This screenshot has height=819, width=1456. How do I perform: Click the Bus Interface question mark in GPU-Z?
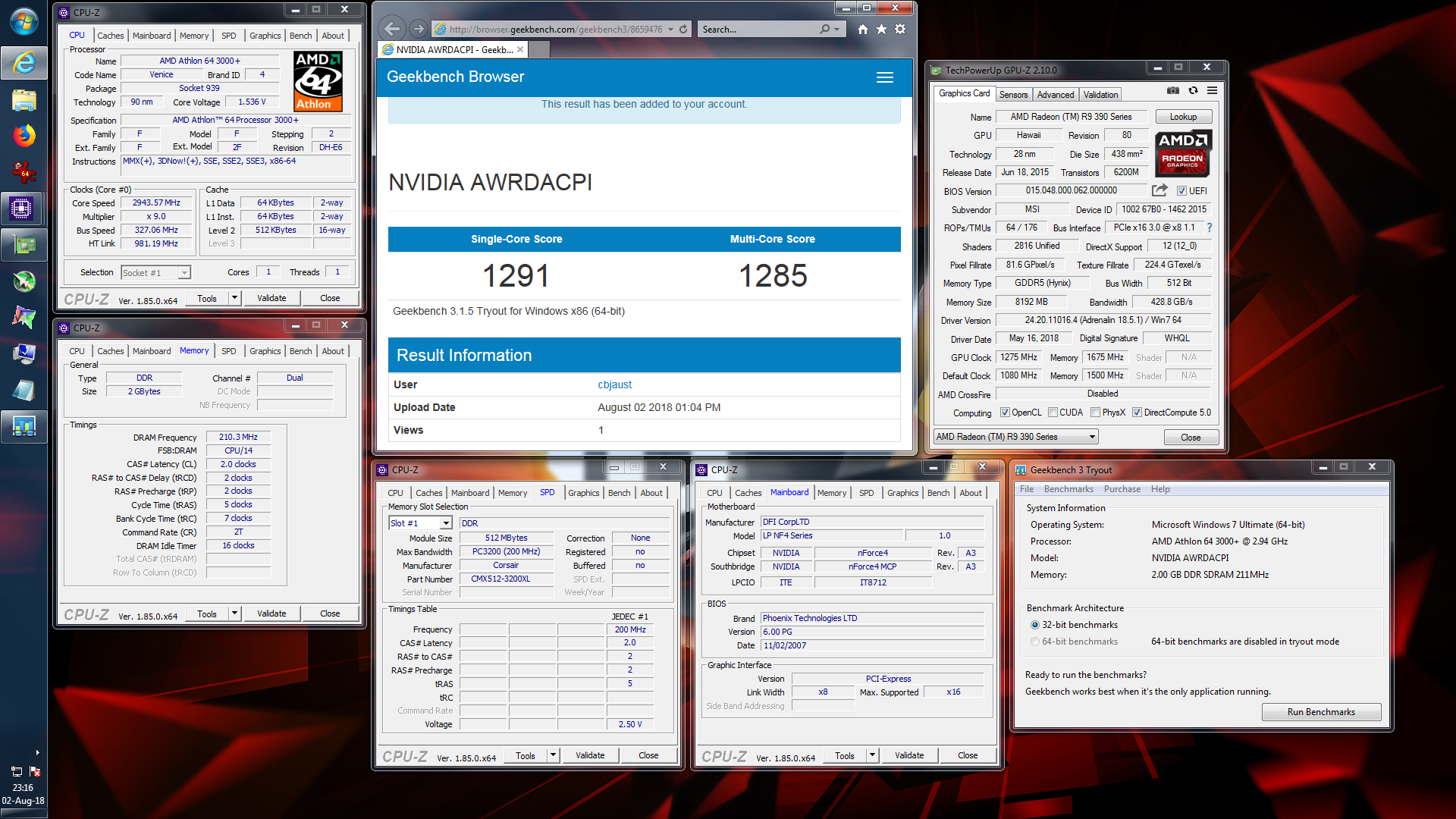(x=1209, y=227)
